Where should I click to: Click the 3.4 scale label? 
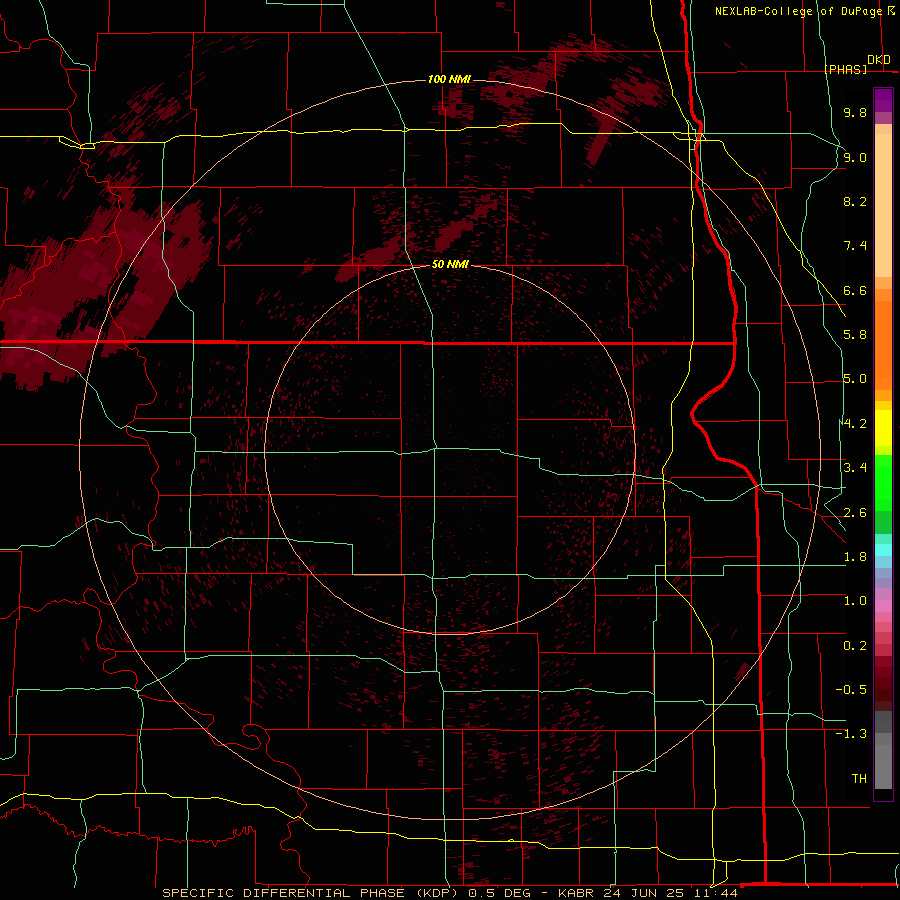point(855,468)
